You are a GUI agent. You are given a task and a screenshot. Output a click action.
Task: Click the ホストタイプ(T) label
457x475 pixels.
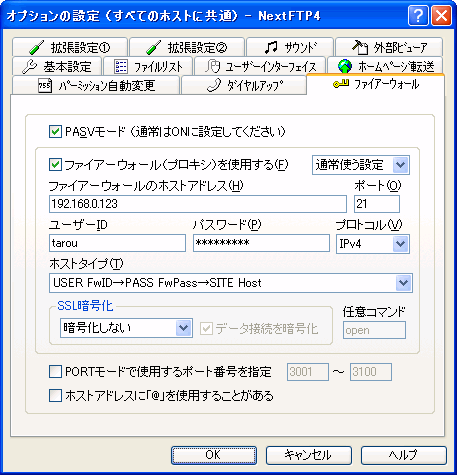coord(86,264)
